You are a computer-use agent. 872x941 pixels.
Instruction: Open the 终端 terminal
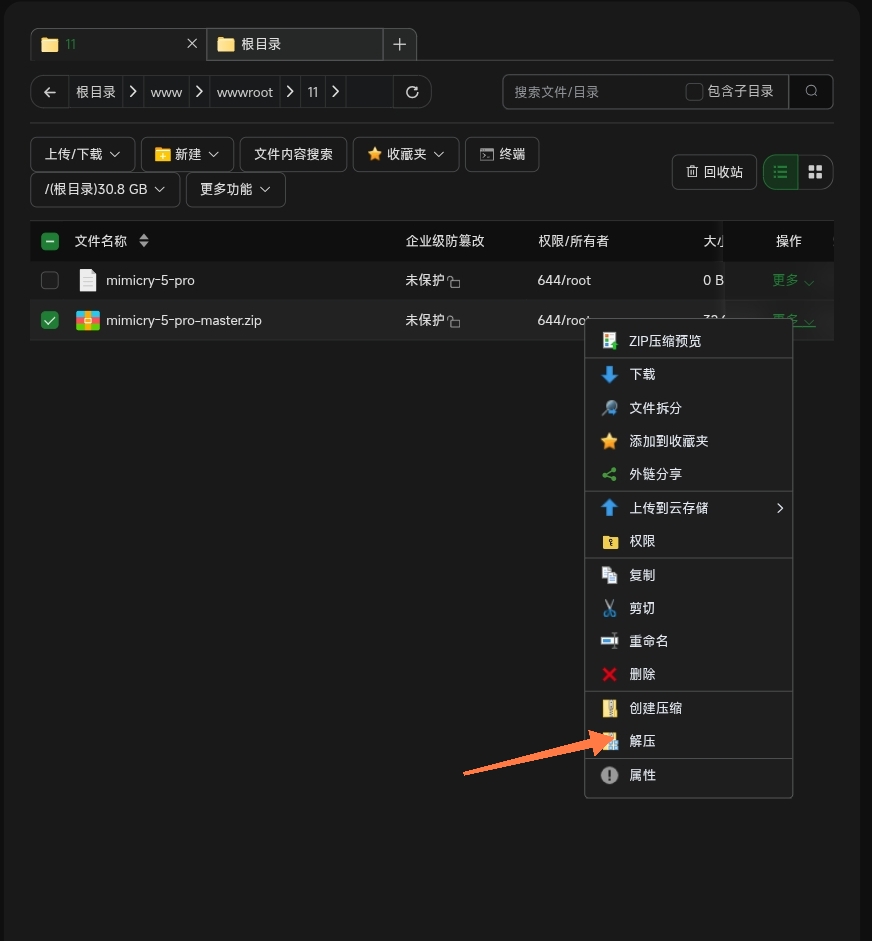[502, 154]
